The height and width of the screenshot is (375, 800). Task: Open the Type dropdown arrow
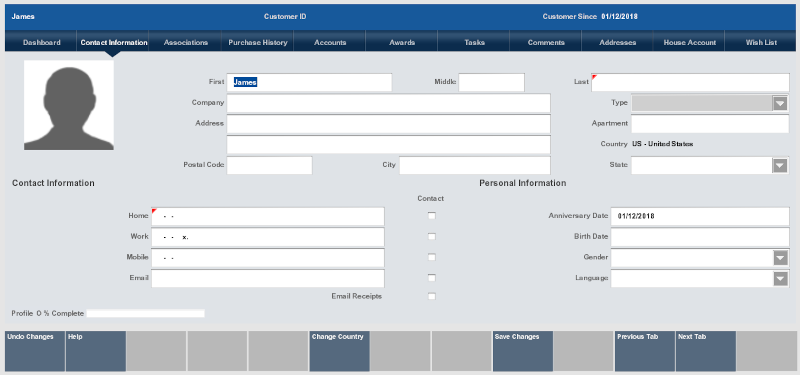(x=780, y=103)
